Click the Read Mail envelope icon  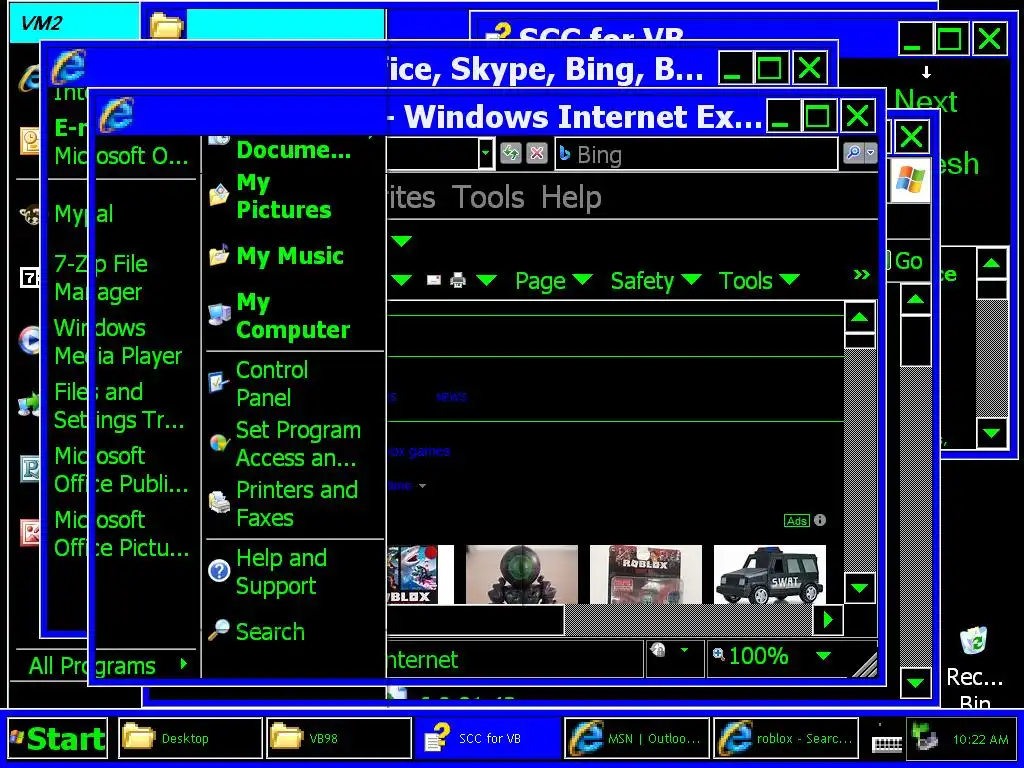434,280
